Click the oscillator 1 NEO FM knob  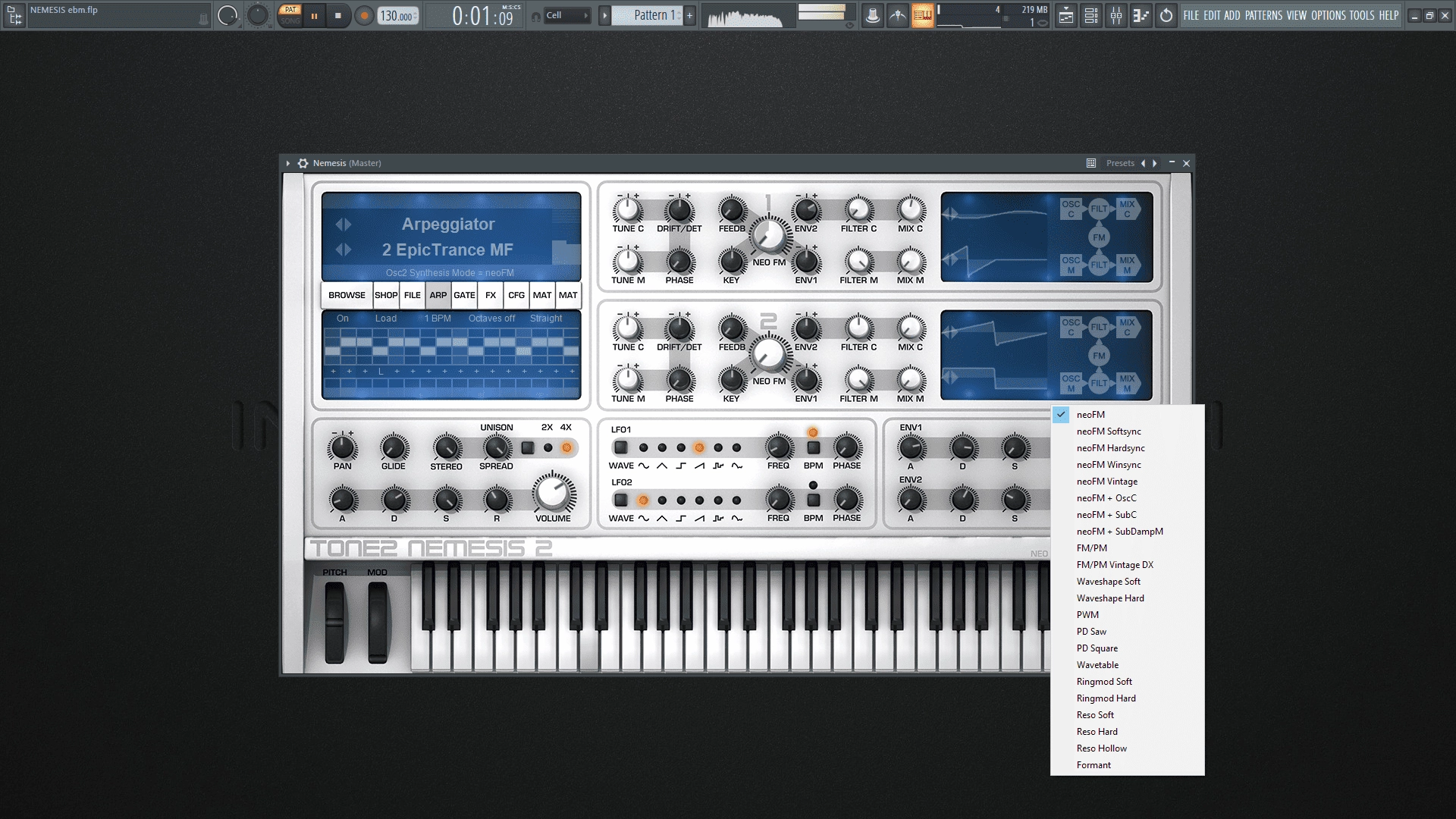(769, 236)
